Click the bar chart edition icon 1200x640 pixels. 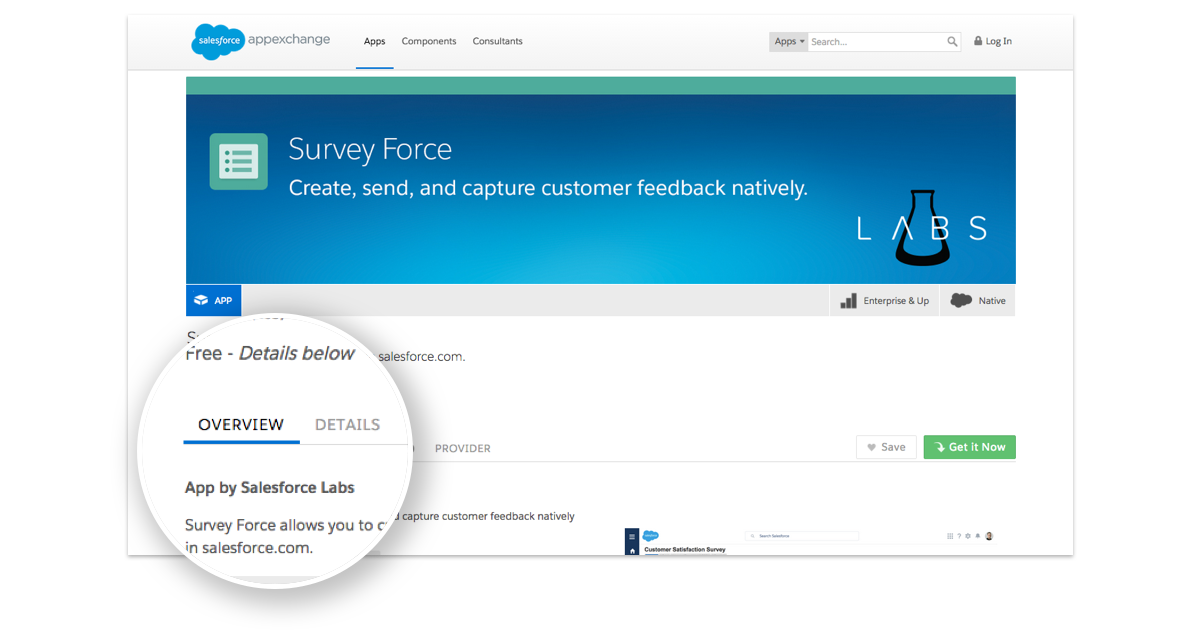coord(849,301)
